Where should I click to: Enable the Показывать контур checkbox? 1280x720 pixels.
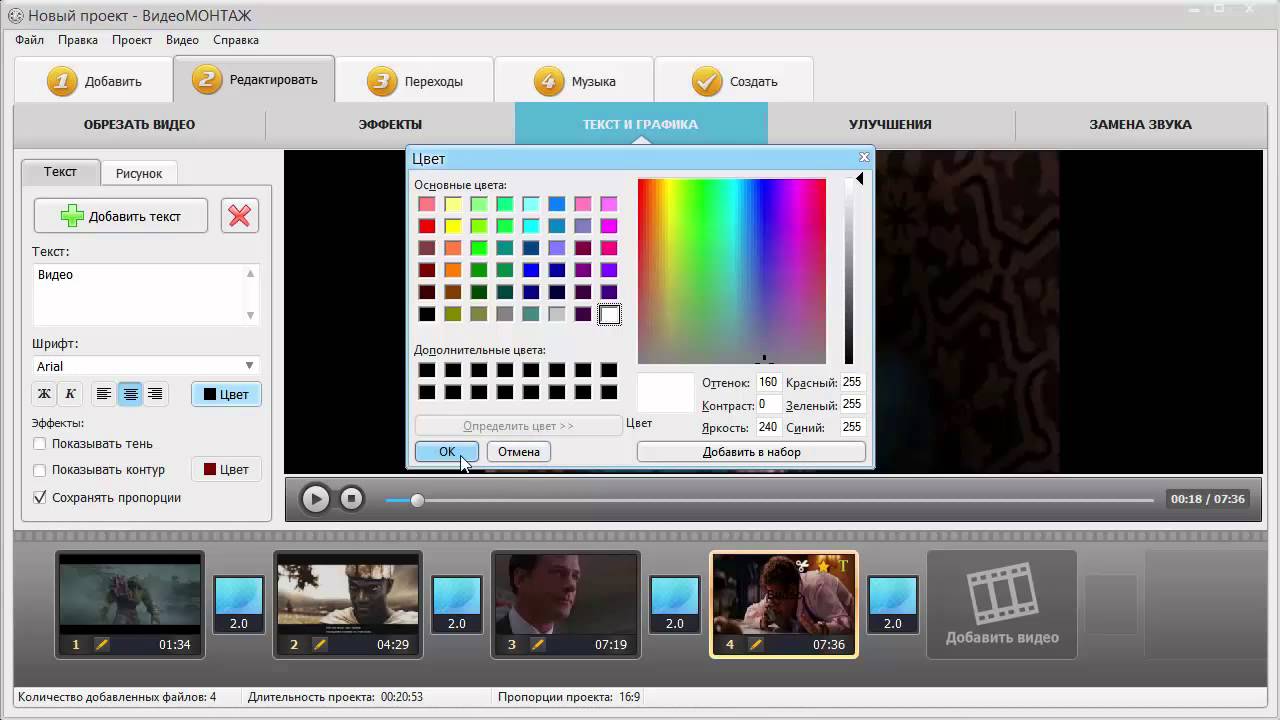coord(40,470)
